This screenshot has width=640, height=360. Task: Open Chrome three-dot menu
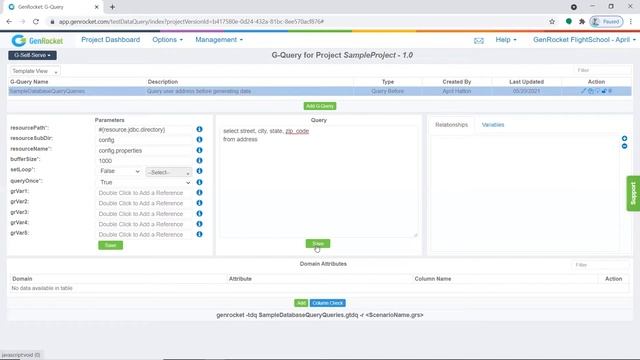[x=631, y=22]
